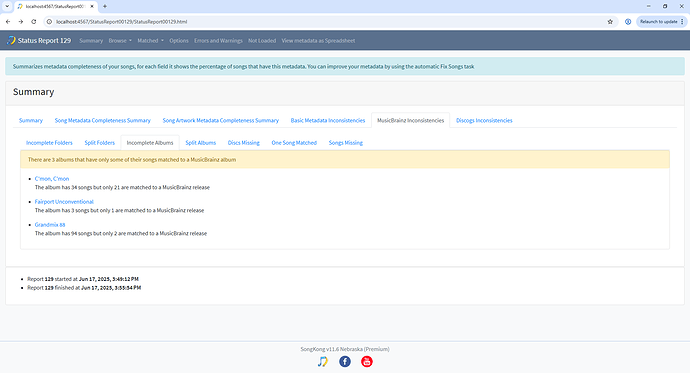Open the YouTube icon in the footer
Image resolution: width=690 pixels, height=373 pixels.
(x=367, y=362)
